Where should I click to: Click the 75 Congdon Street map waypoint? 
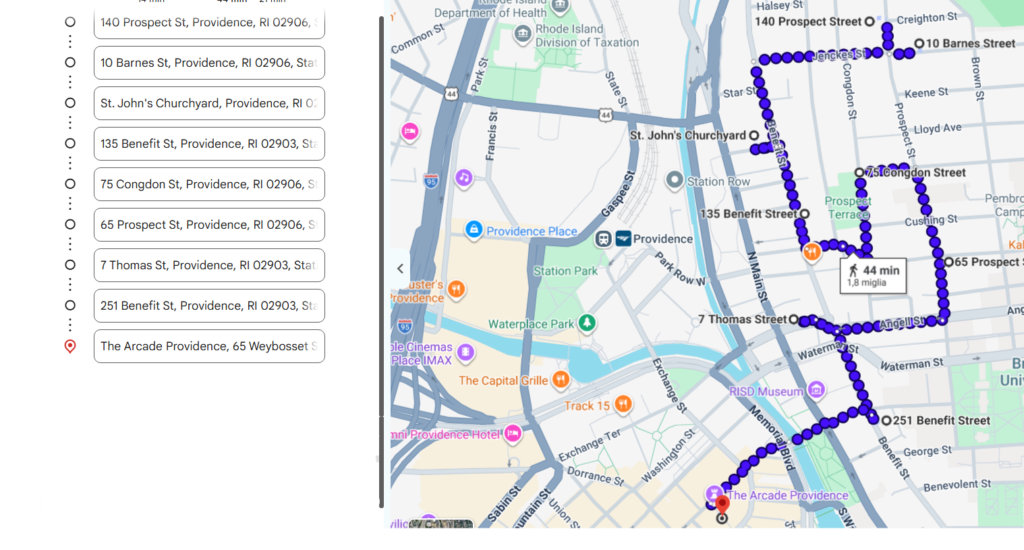click(x=859, y=172)
